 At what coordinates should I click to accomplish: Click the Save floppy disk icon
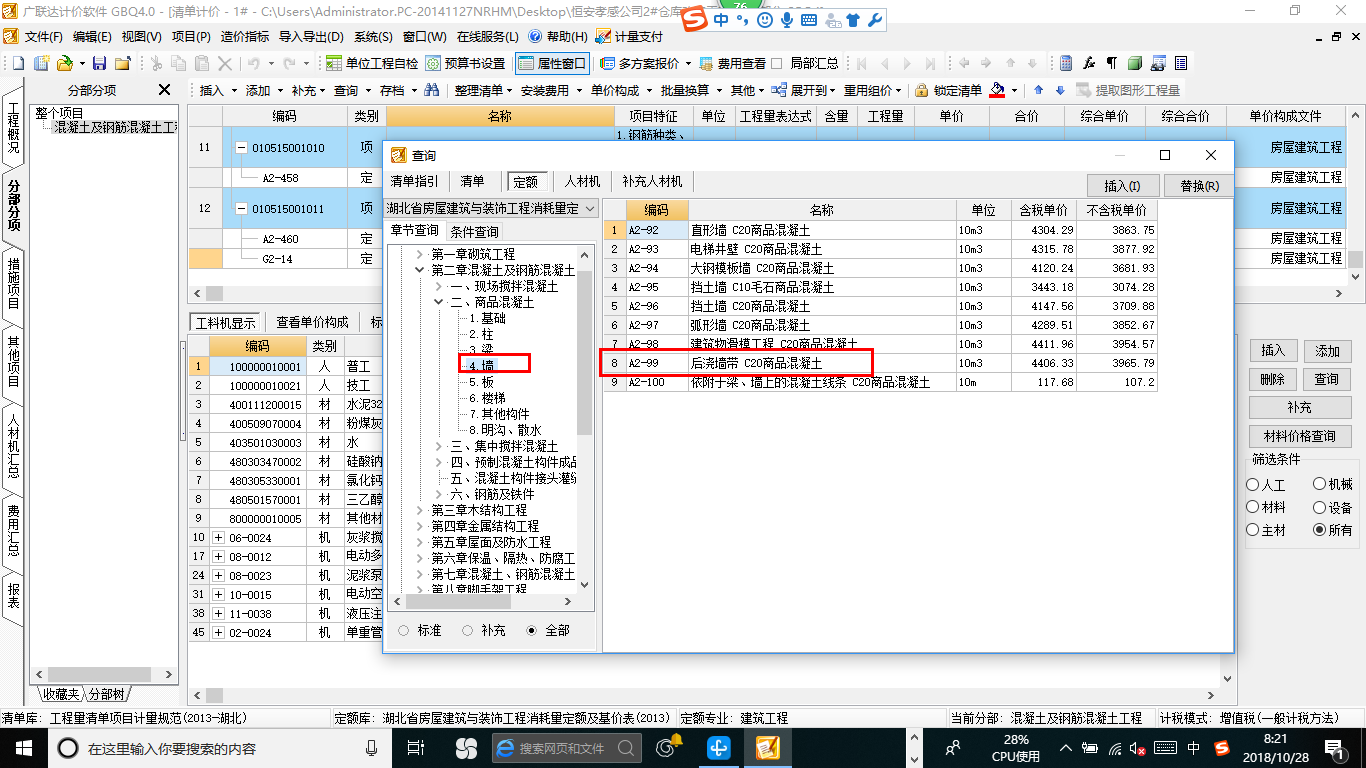[x=100, y=63]
